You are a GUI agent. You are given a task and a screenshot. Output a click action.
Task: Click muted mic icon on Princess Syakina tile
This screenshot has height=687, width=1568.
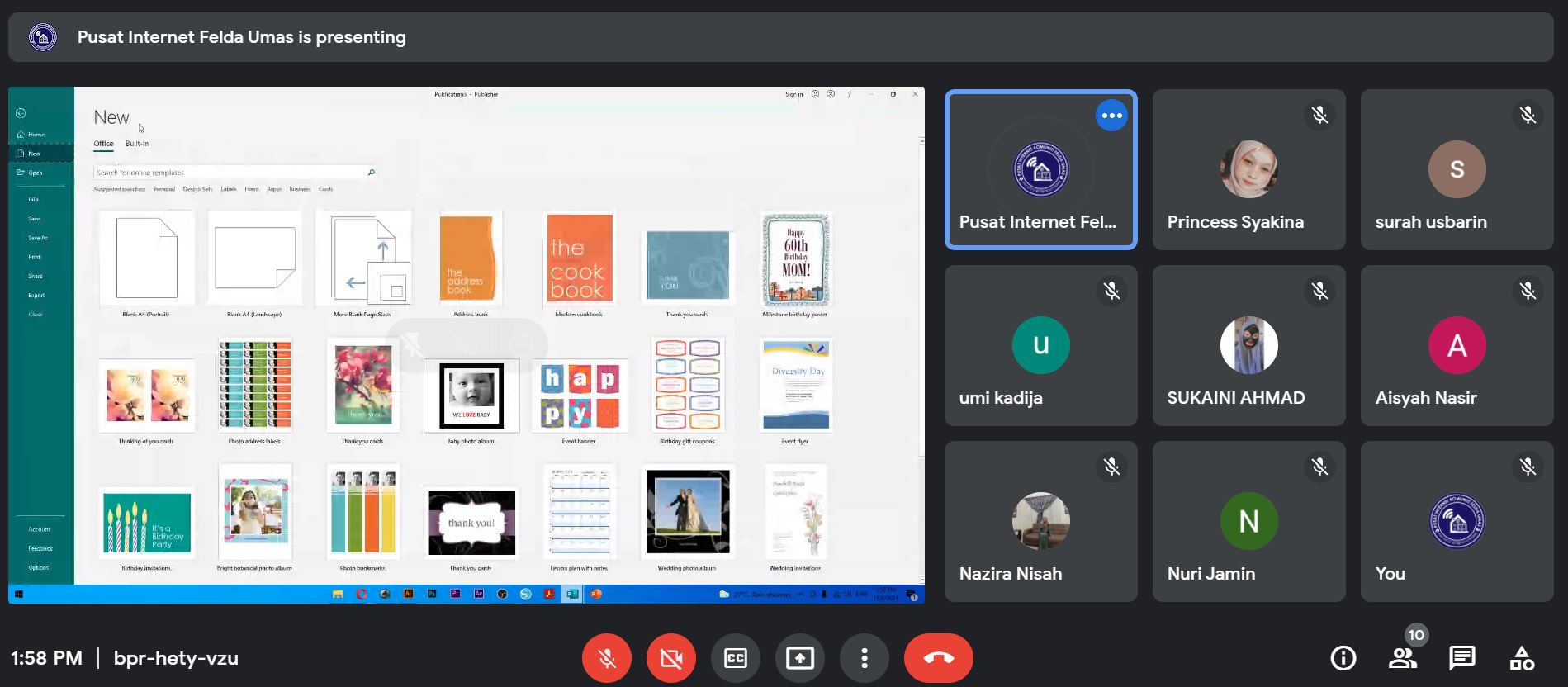pos(1319,116)
